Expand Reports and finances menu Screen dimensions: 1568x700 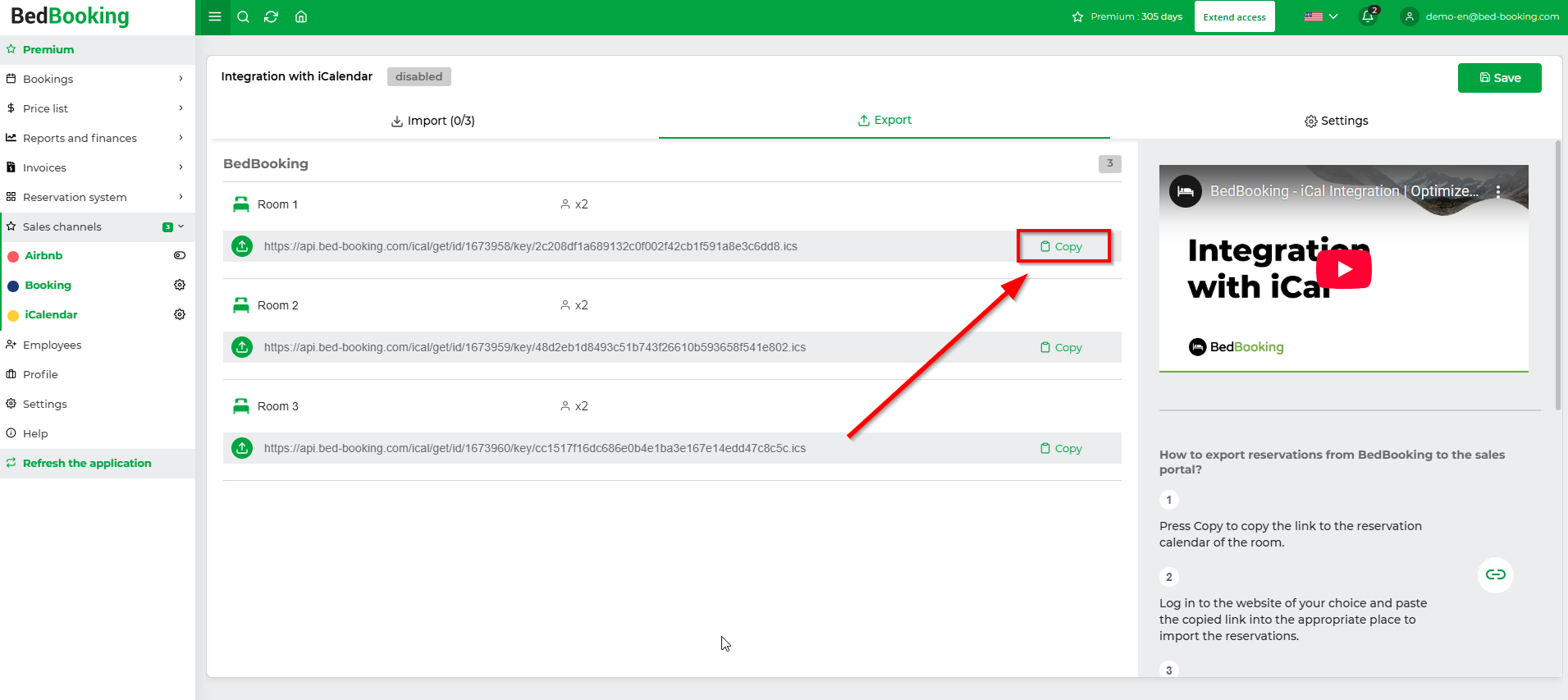(x=98, y=138)
